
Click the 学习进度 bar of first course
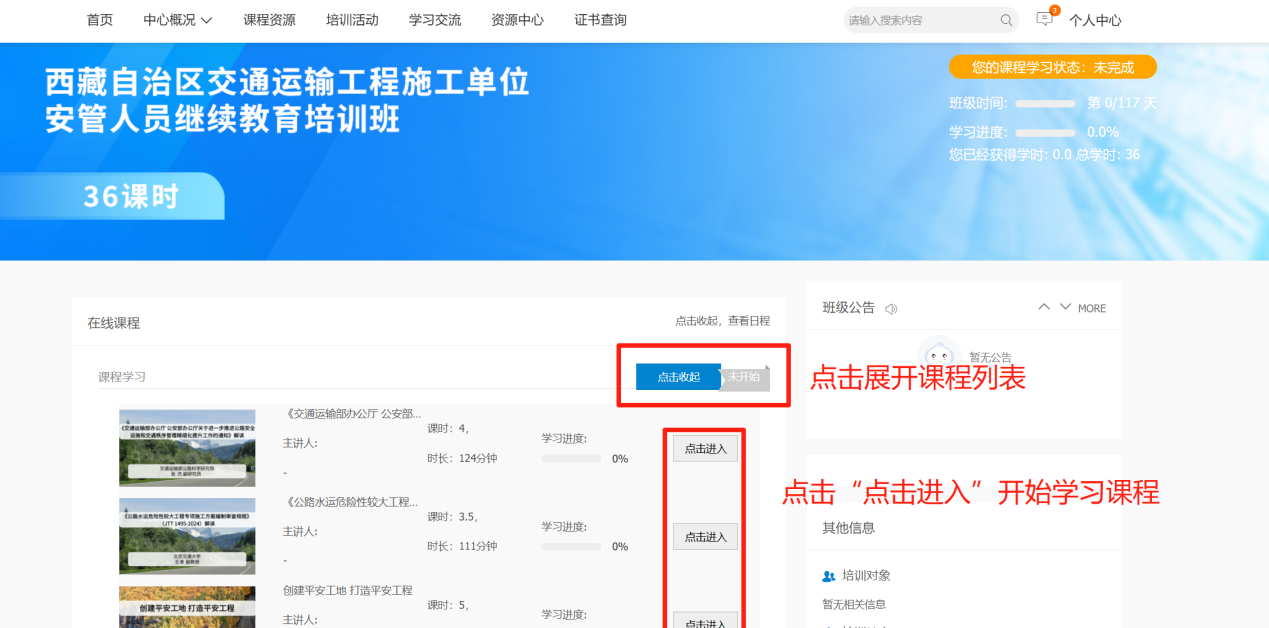[x=571, y=459]
